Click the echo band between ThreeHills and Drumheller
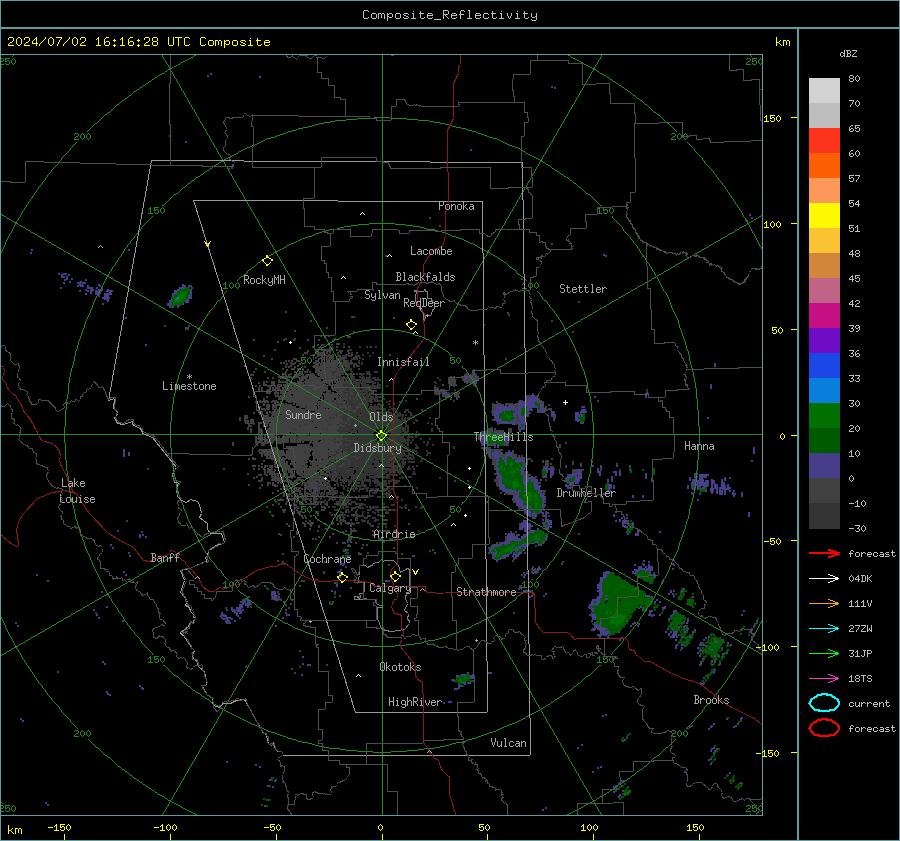The image size is (900, 841). 519,481
